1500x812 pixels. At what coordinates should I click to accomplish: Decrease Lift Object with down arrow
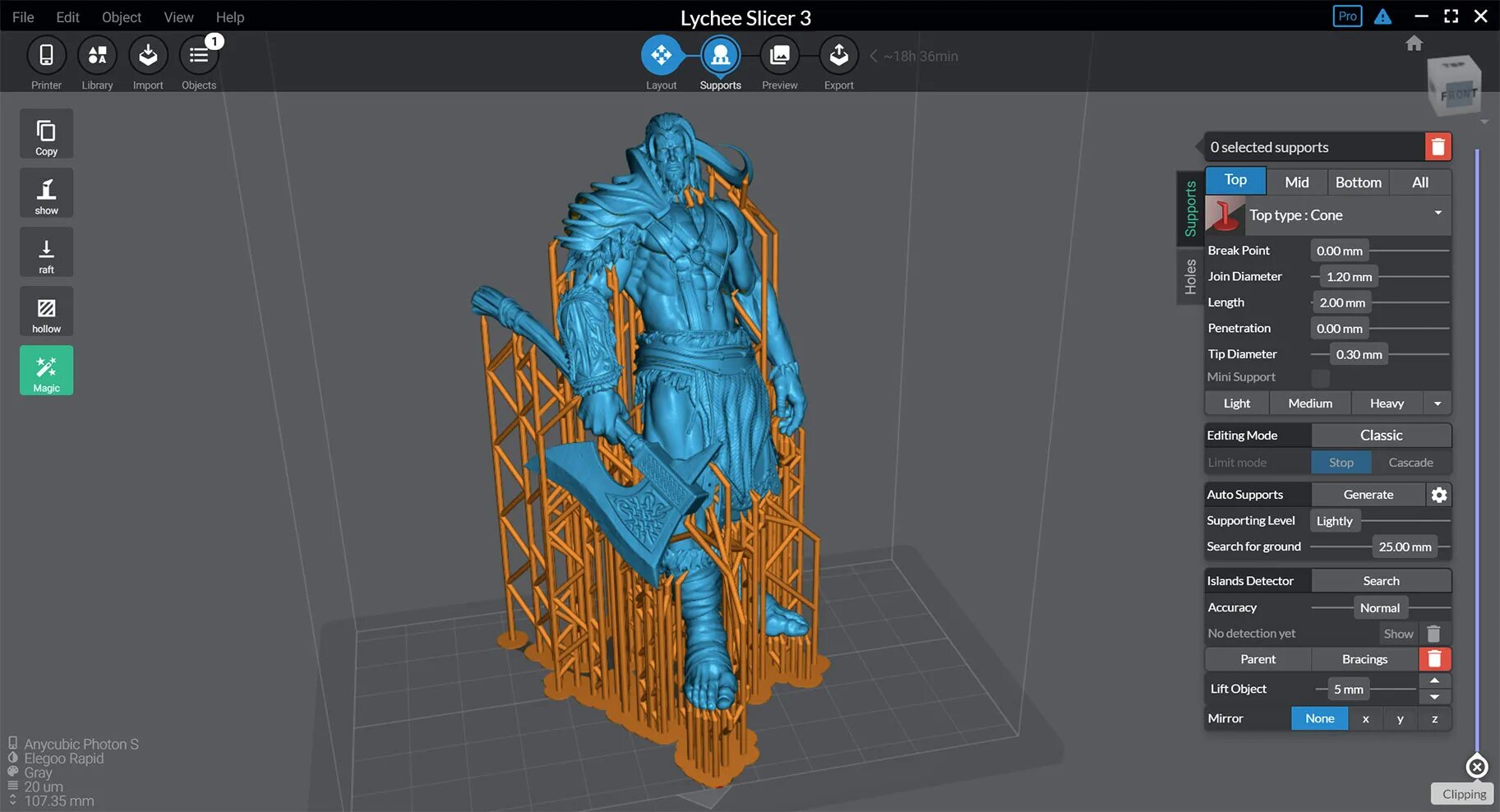coord(1435,697)
